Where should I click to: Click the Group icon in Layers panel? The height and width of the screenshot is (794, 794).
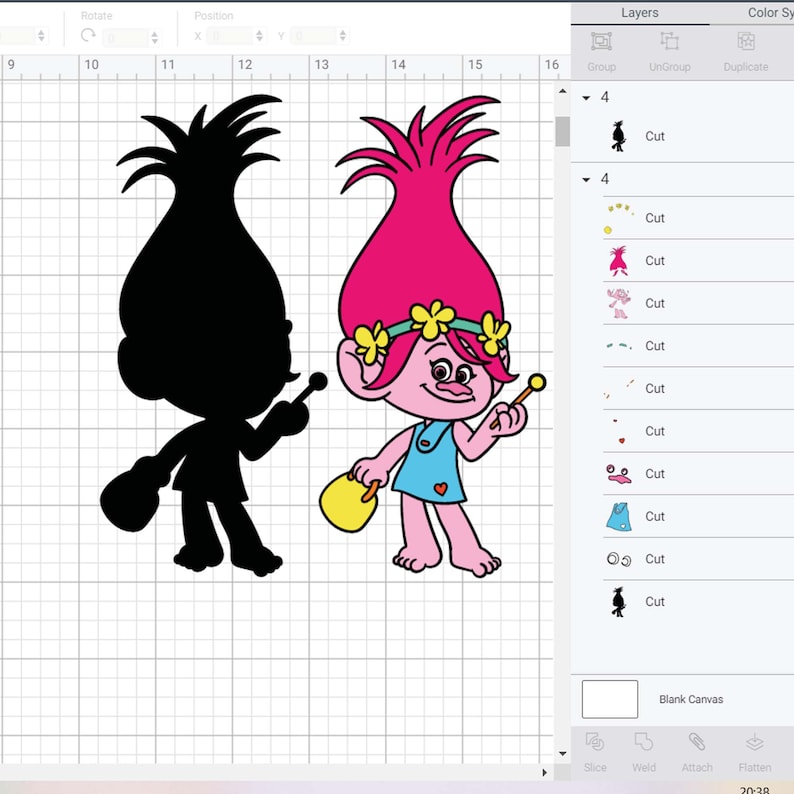tap(601, 42)
